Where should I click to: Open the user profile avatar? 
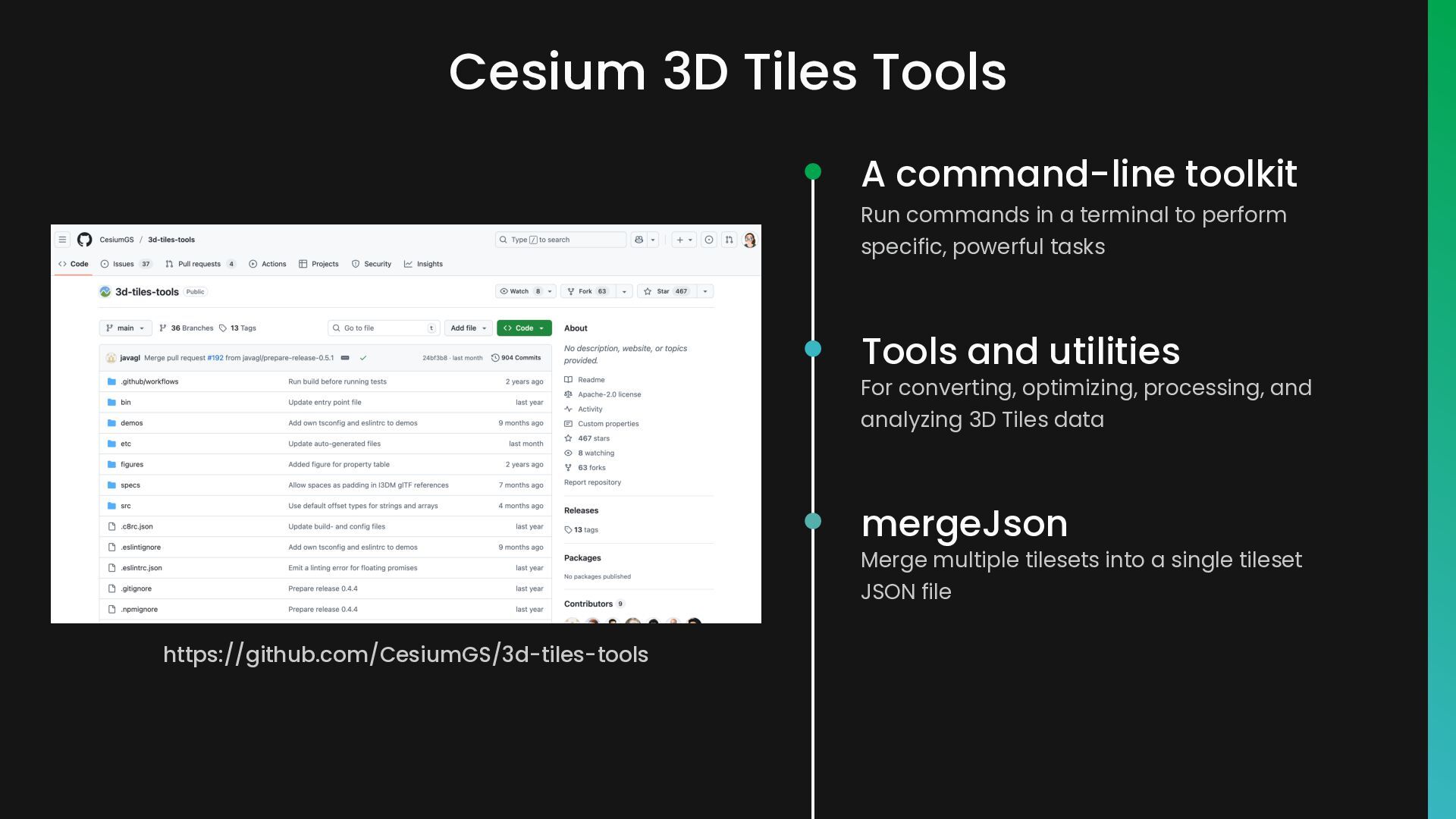point(750,240)
